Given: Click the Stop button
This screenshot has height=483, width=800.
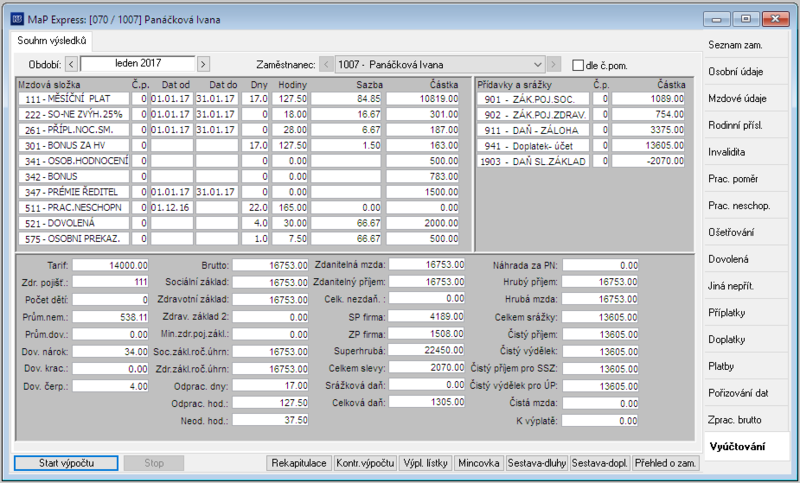Looking at the screenshot, I should point(154,463).
